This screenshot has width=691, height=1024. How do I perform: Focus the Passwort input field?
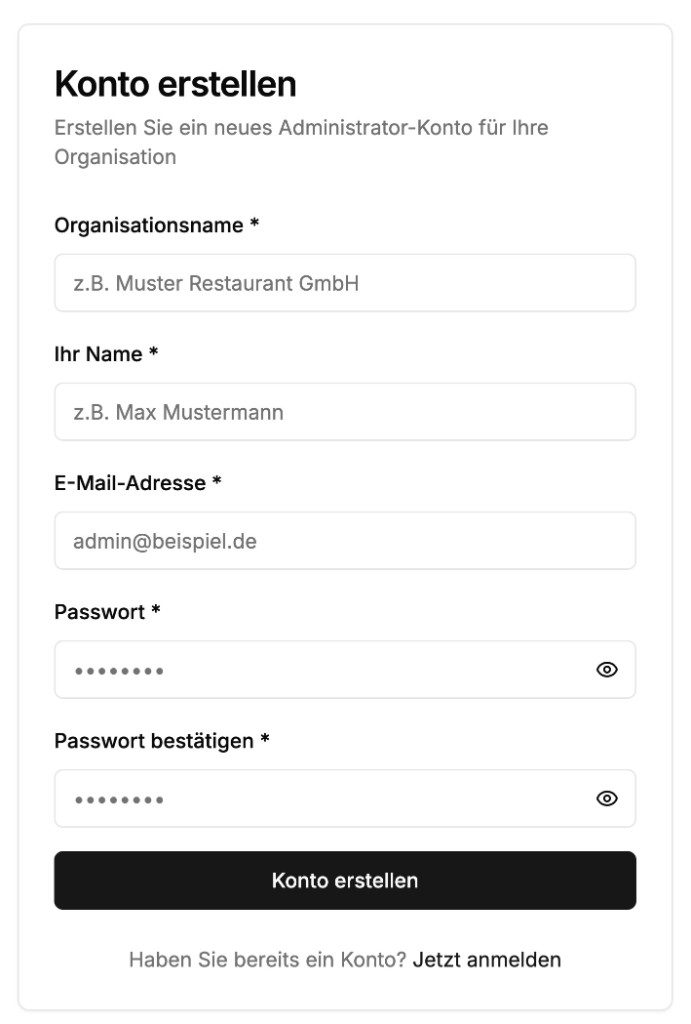click(300, 670)
